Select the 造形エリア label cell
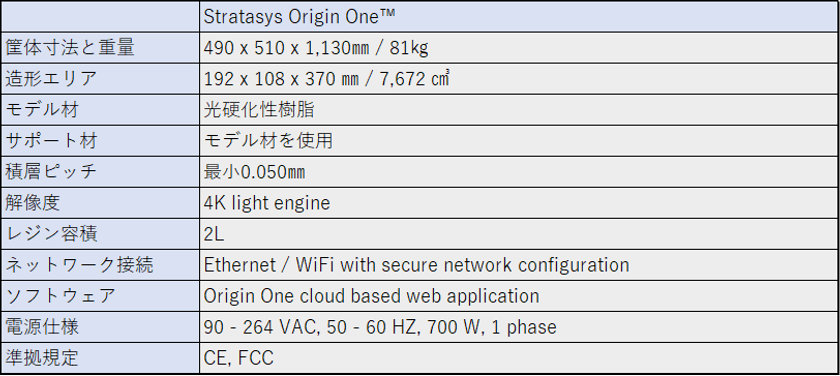Screen dimensions: 840x376 click(x=100, y=79)
